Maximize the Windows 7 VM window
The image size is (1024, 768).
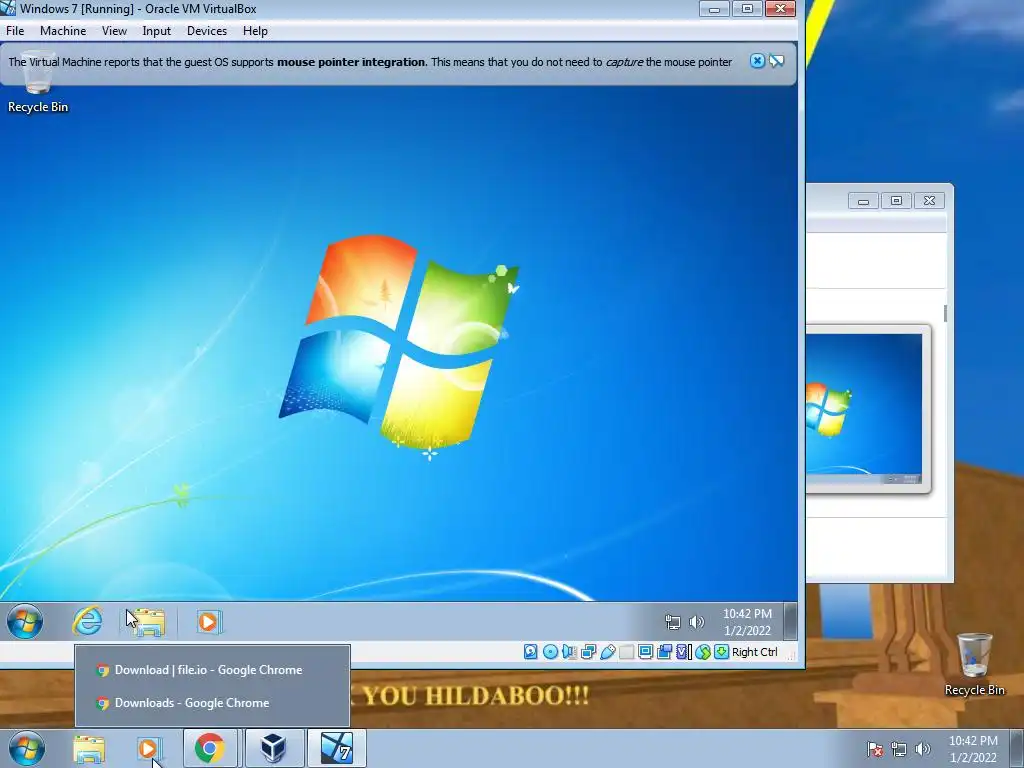click(747, 8)
